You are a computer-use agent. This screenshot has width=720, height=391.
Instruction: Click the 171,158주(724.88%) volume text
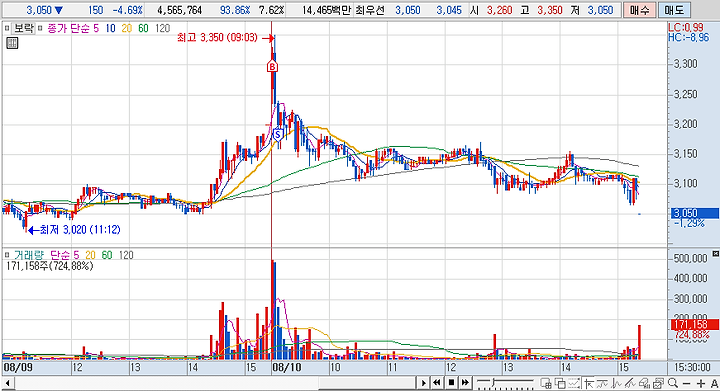50,266
